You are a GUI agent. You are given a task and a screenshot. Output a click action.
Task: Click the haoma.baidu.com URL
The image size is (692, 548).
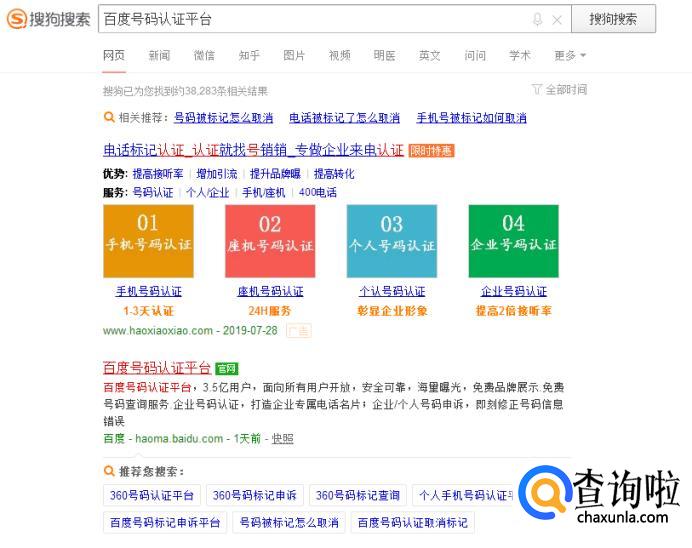point(179,439)
